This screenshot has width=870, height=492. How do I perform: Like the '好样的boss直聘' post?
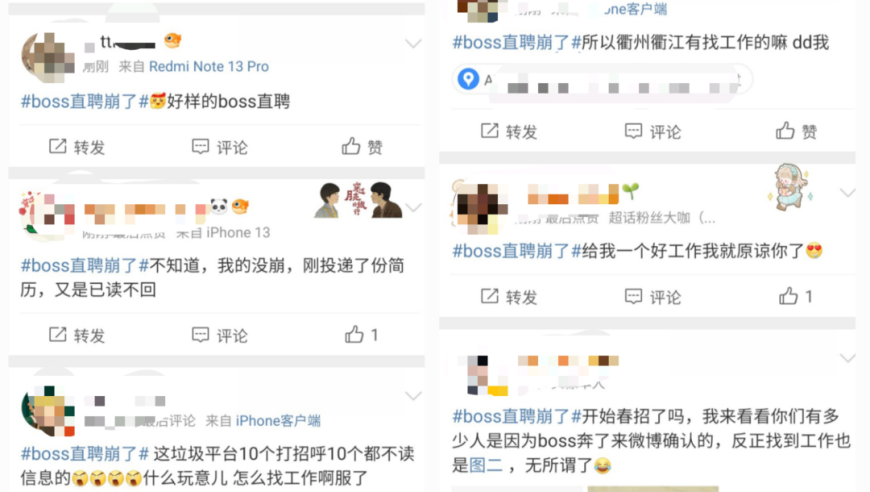click(x=362, y=147)
